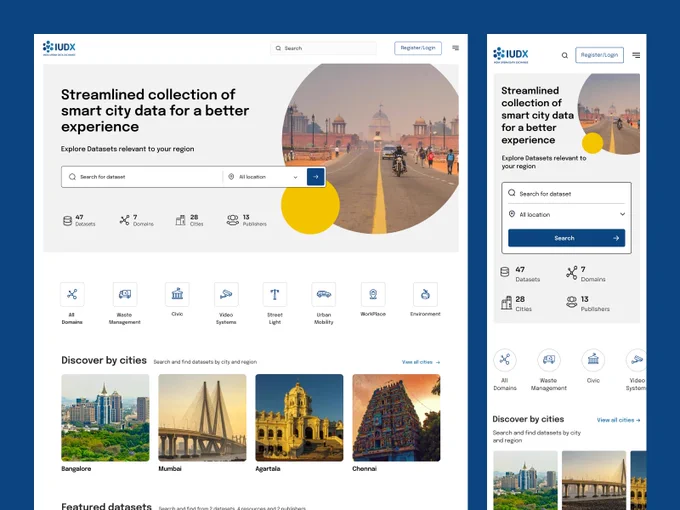The image size is (680, 510).
Task: Focus Search for dataset field in mobile view
Action: [566, 193]
